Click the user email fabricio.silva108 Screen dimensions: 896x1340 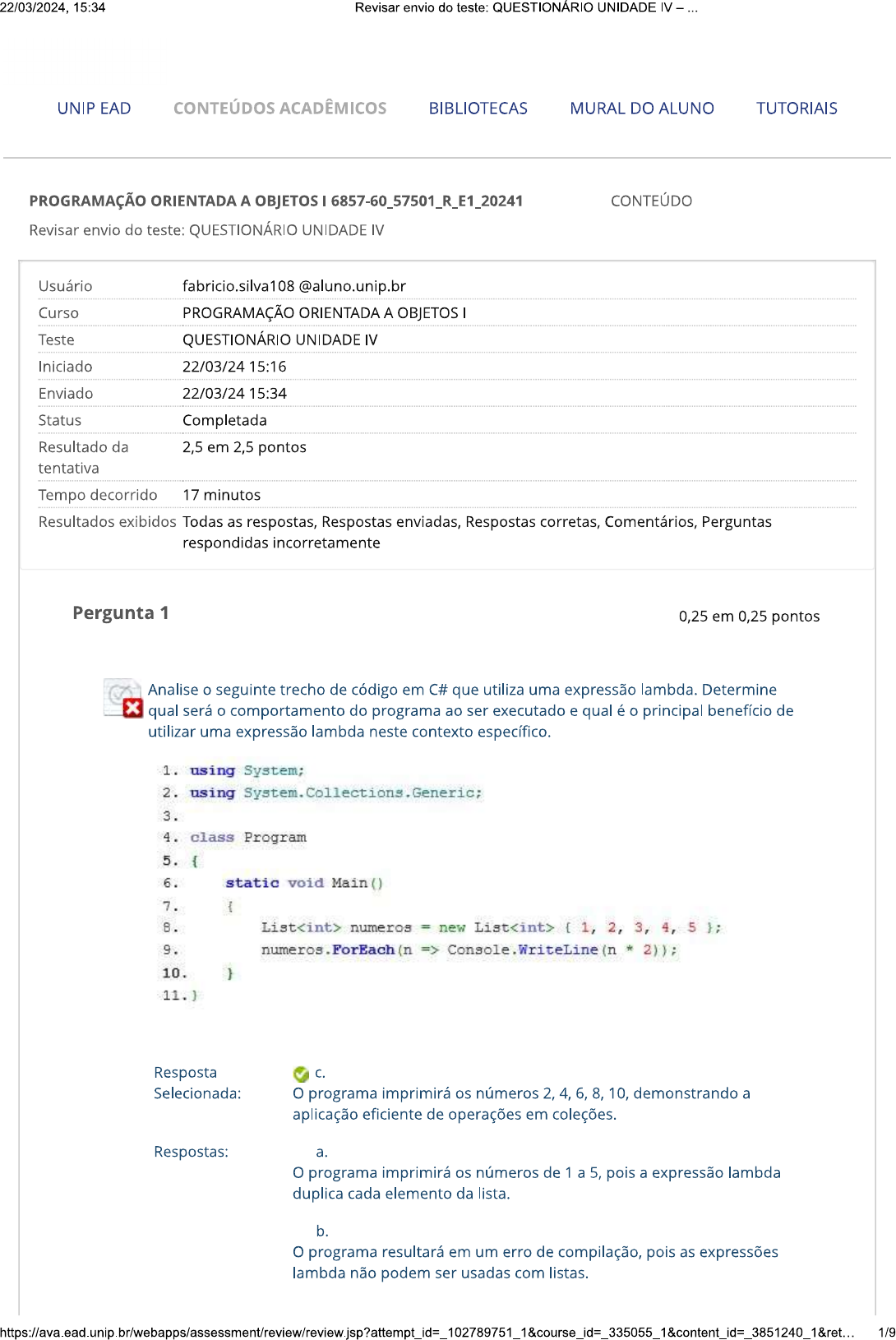click(293, 286)
